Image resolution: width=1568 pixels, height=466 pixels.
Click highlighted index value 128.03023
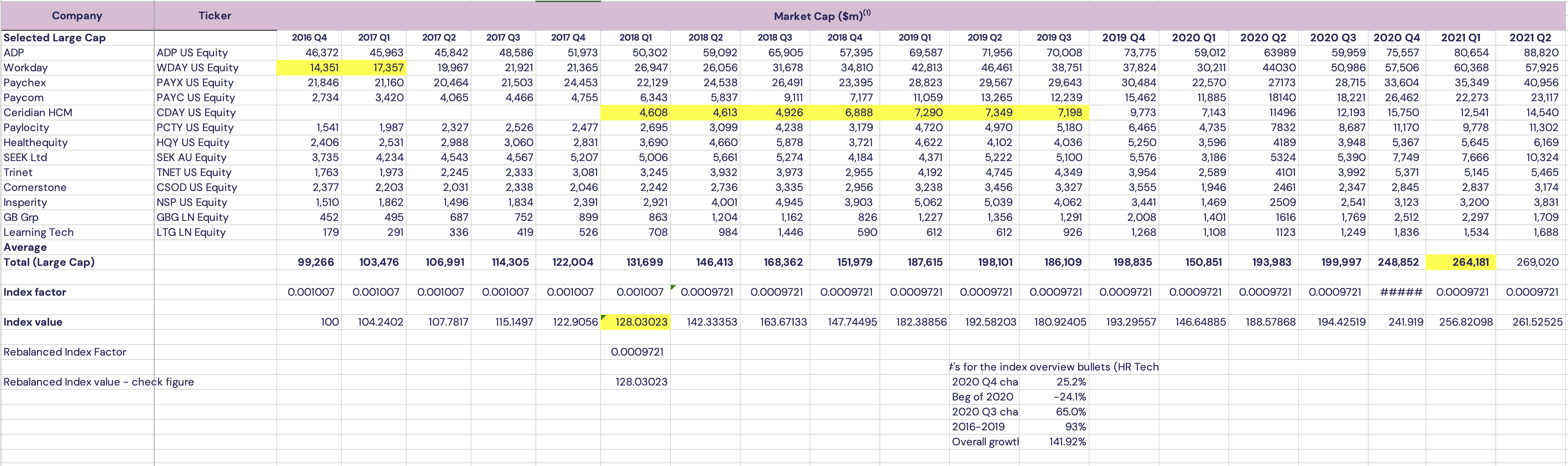[636, 322]
